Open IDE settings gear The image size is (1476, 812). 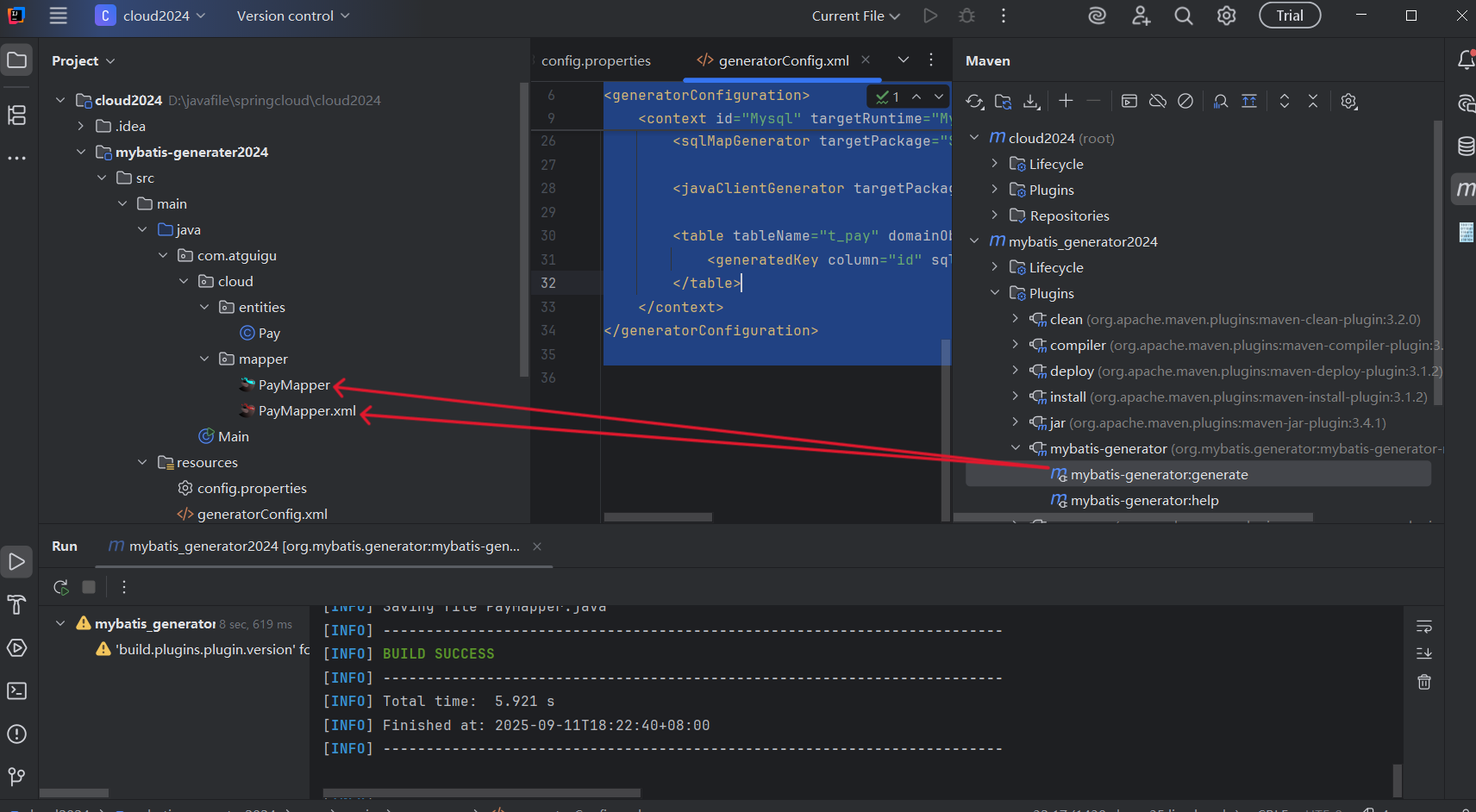coord(1226,16)
